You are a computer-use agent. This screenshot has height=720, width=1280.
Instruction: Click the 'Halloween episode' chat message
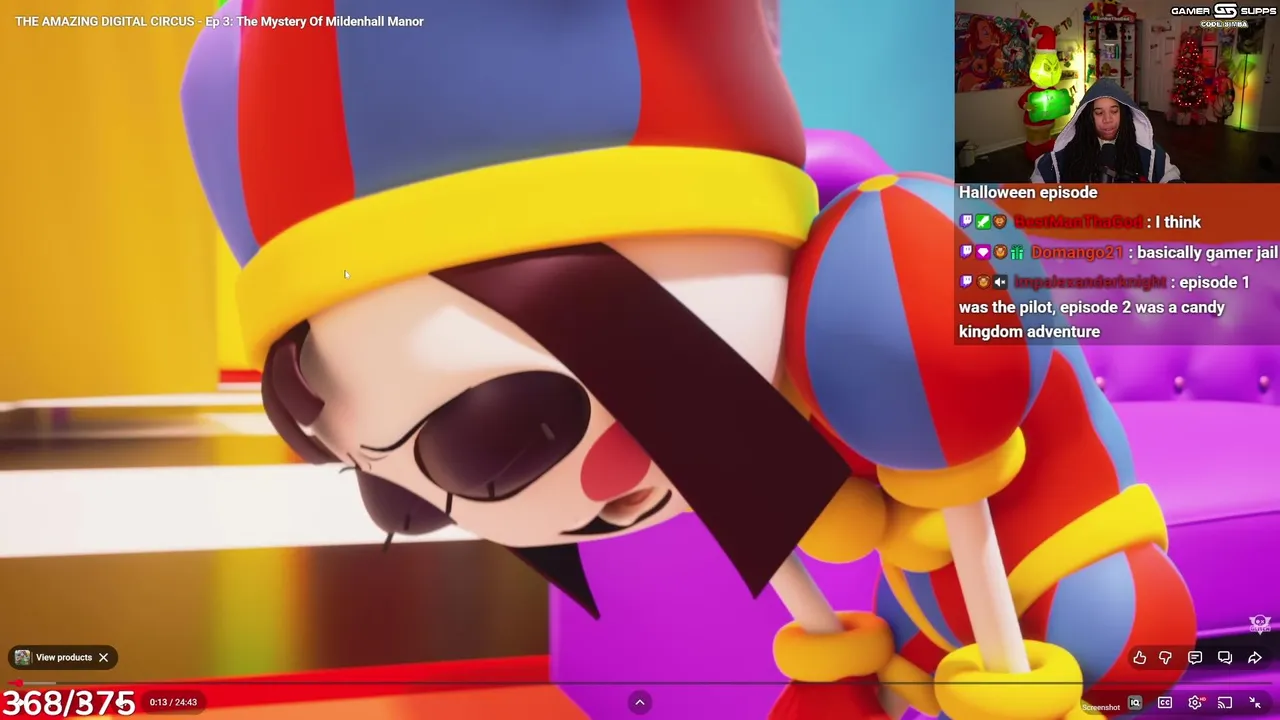click(x=1028, y=192)
